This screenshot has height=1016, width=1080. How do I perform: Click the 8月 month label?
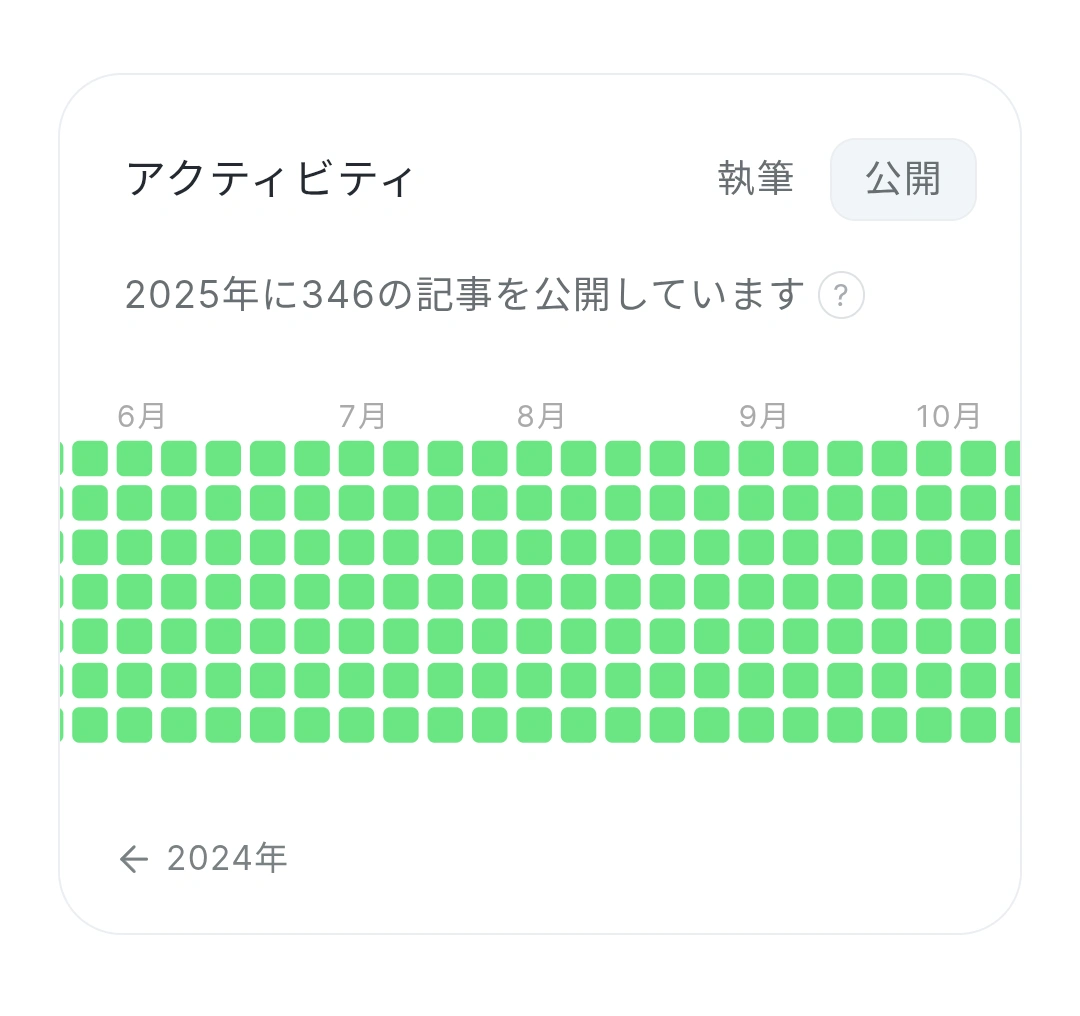coord(541,416)
